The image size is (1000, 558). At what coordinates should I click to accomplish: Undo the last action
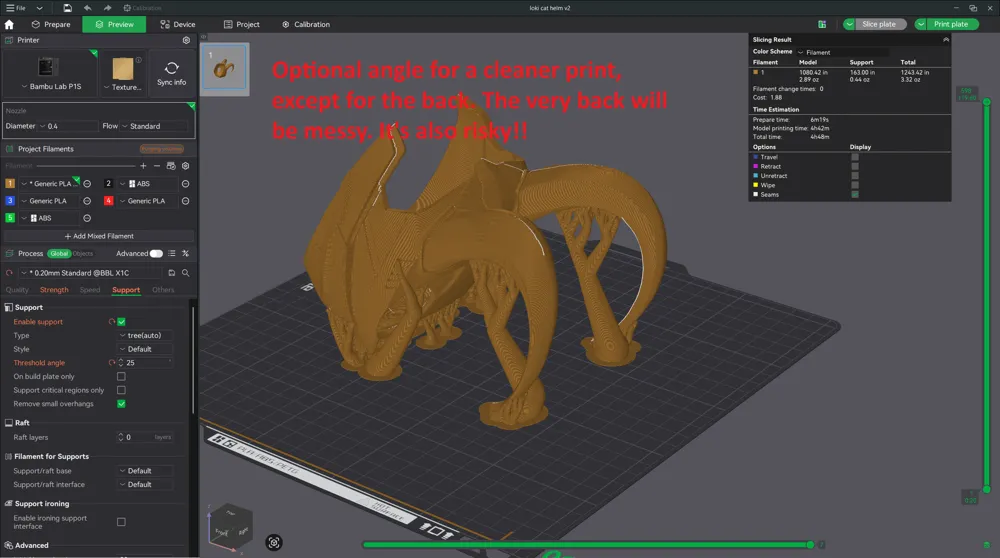click(87, 8)
